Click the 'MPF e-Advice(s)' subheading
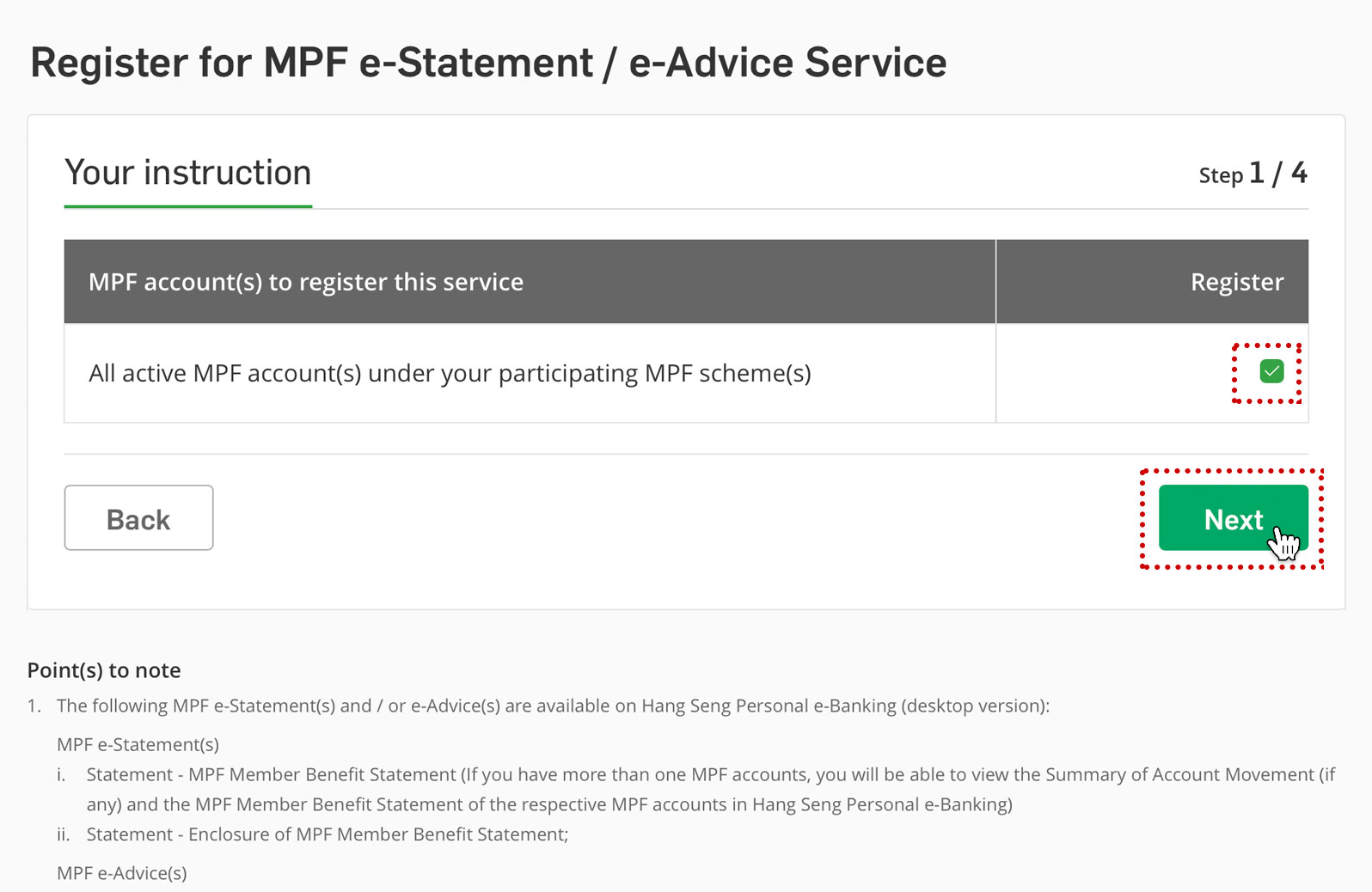The width and height of the screenshot is (1372, 892). click(121, 873)
